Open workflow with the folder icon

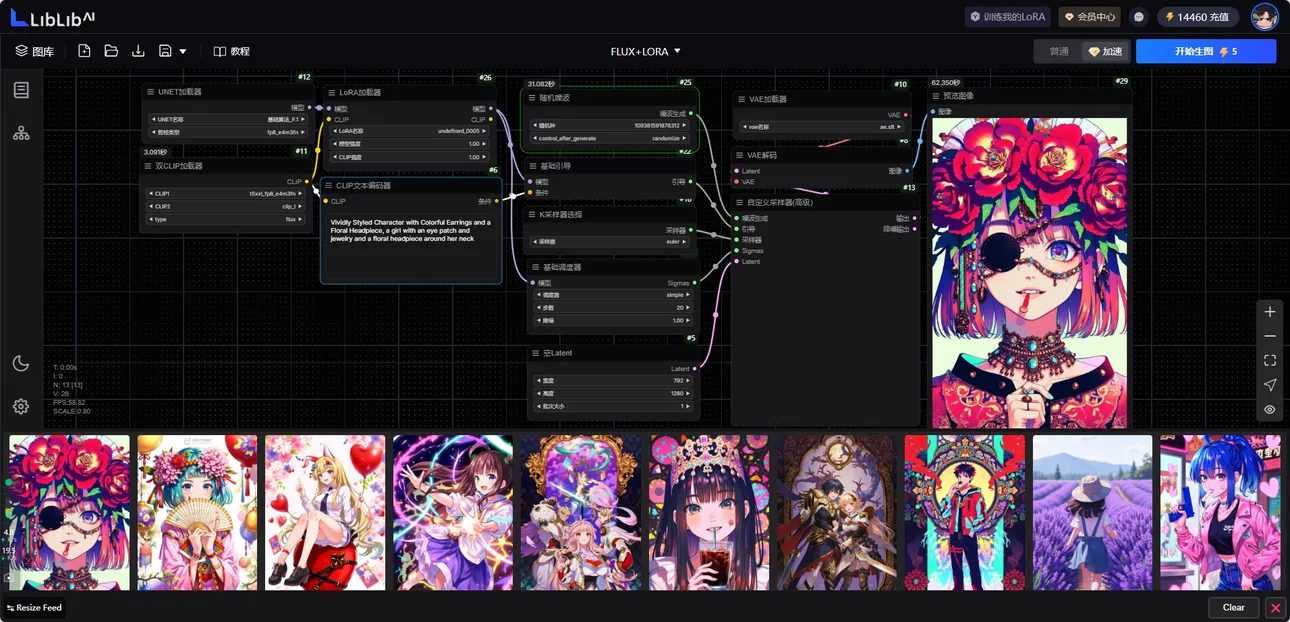pos(111,51)
